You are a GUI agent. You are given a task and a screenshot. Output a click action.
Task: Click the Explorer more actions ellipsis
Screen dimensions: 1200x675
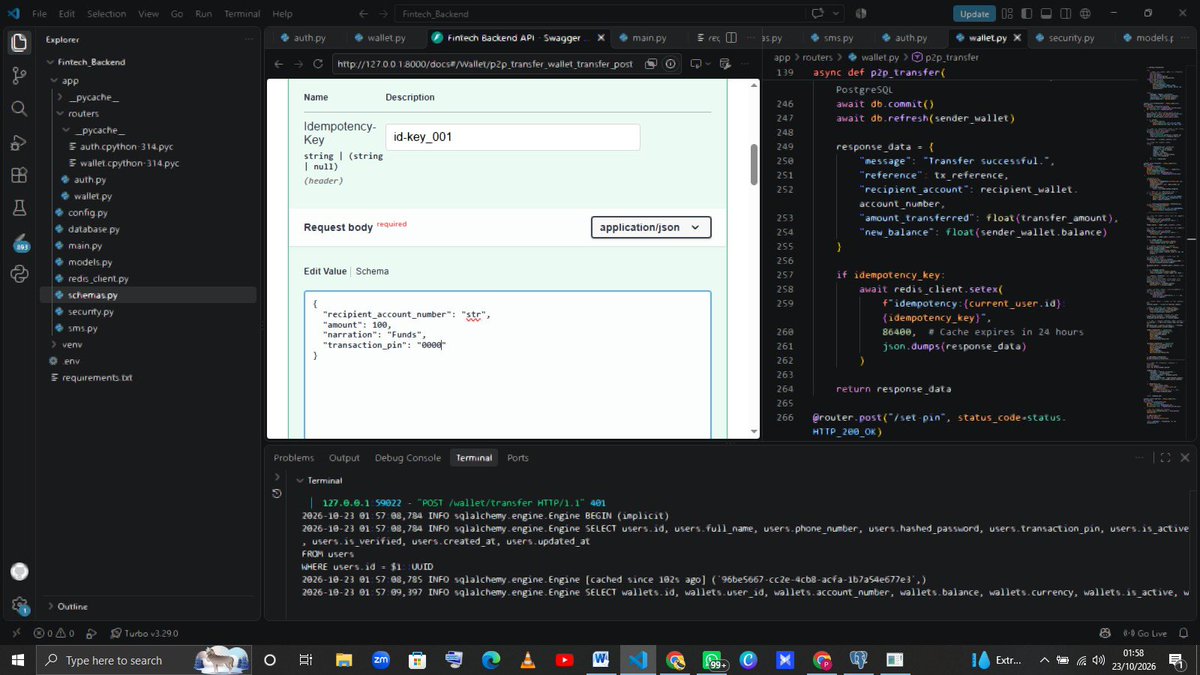248,40
